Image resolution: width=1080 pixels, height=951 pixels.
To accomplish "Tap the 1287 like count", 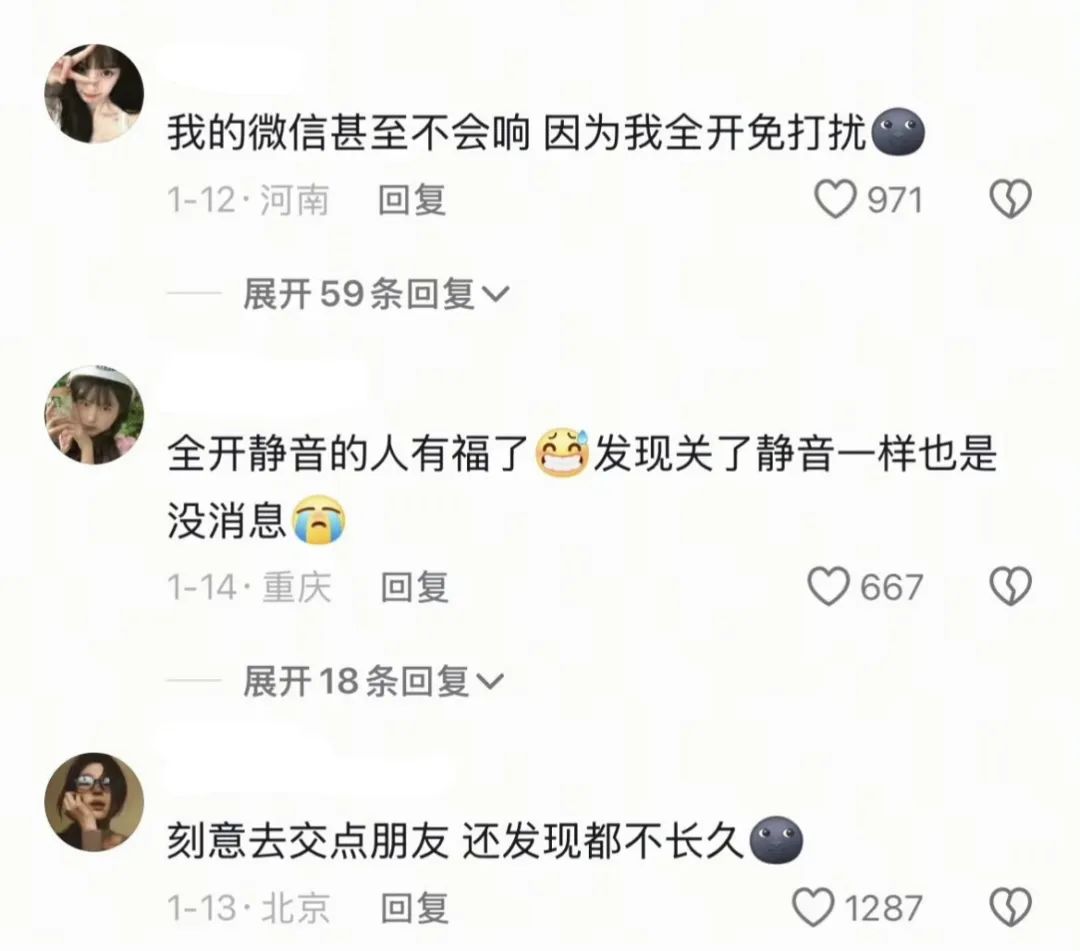I will [x=884, y=908].
